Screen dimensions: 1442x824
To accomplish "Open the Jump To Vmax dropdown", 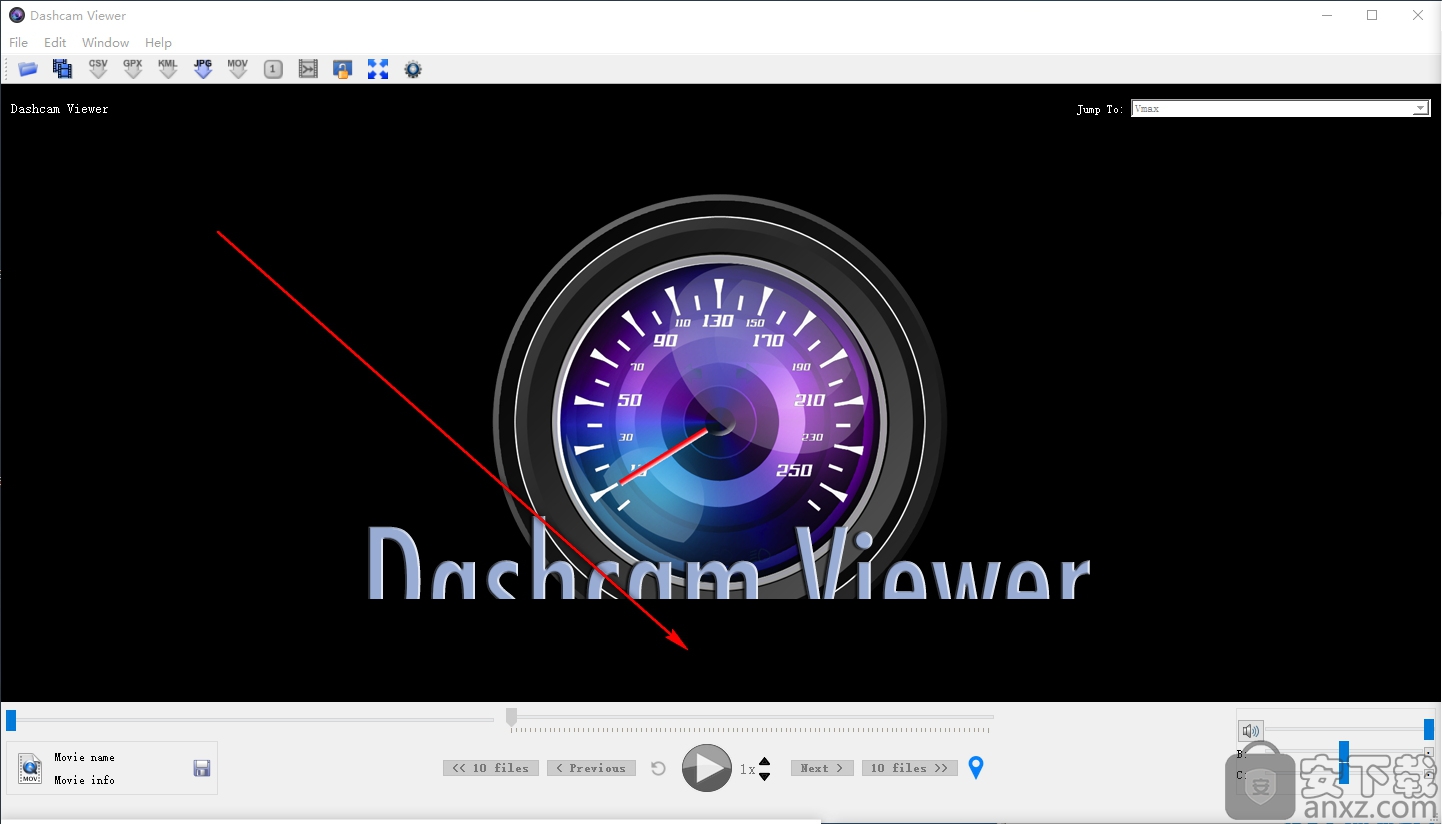I will (x=1280, y=109).
